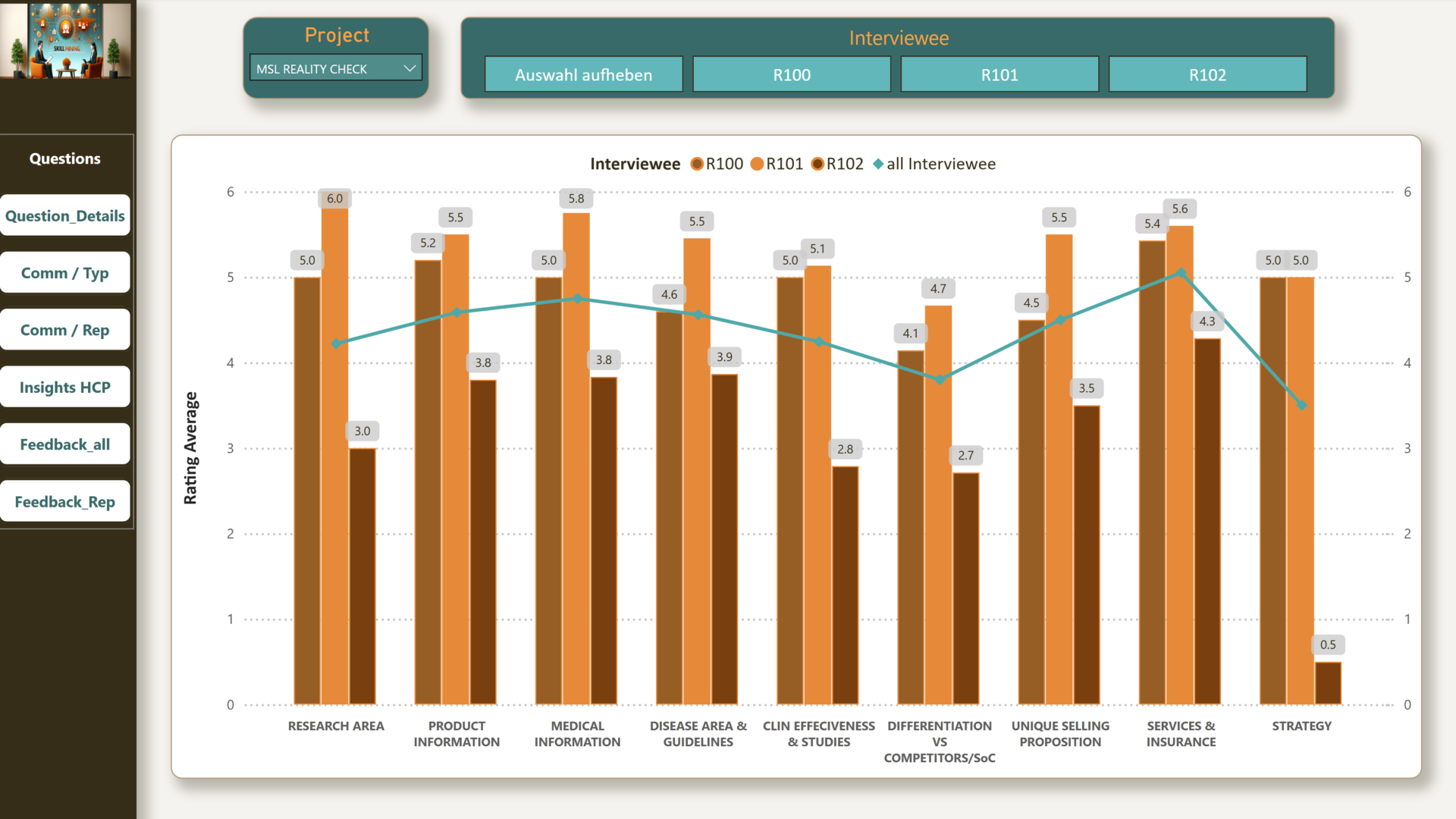This screenshot has width=1456, height=819.
Task: Open the Feedback_Rep page
Action: (65, 501)
